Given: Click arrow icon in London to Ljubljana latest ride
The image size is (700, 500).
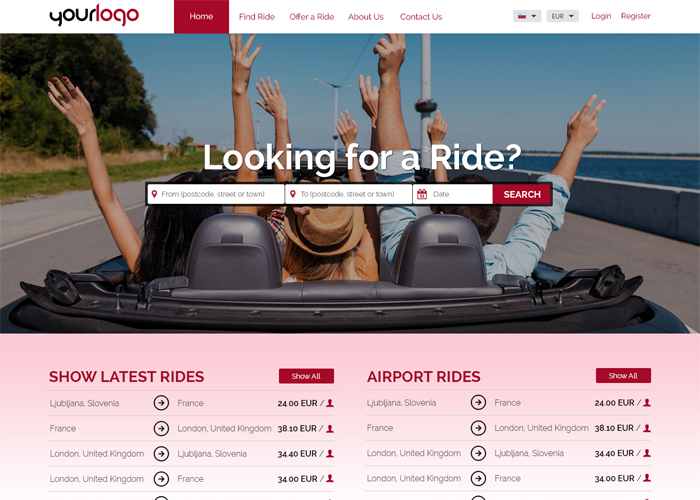Looking at the screenshot, I should click(x=161, y=454).
